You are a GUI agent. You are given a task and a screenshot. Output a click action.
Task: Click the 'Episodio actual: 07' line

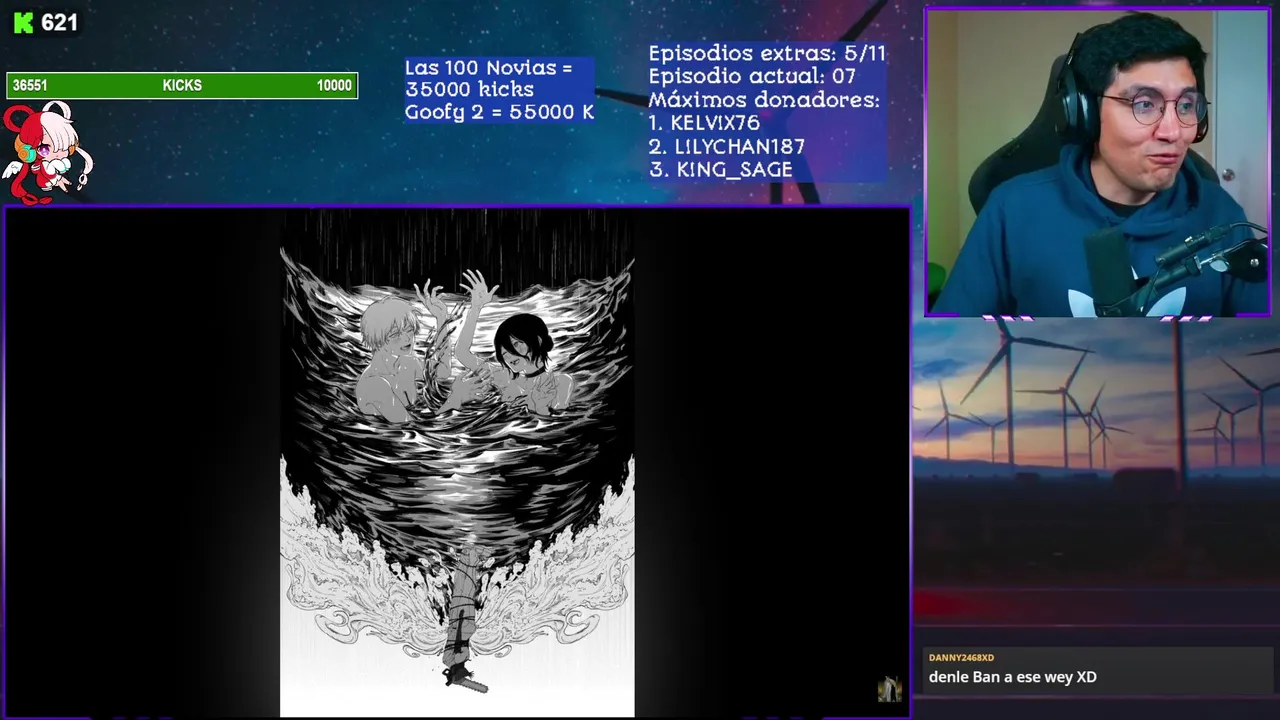(x=752, y=76)
